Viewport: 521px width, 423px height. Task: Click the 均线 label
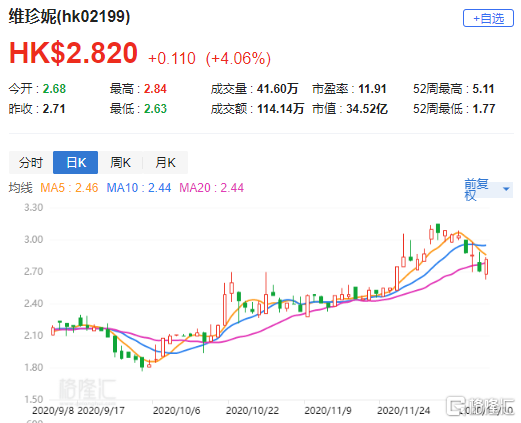point(21,188)
